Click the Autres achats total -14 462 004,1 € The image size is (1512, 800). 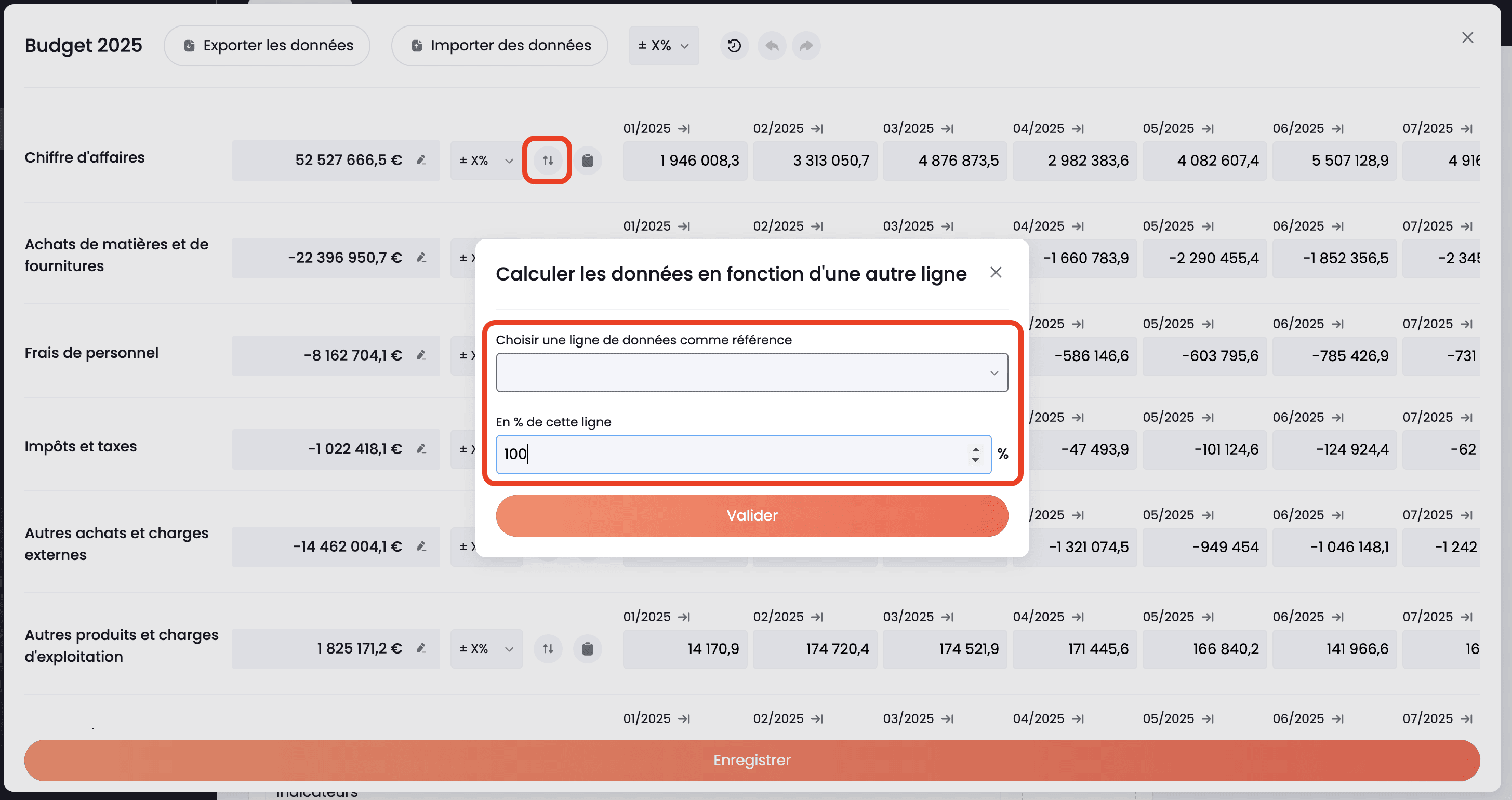tap(336, 546)
